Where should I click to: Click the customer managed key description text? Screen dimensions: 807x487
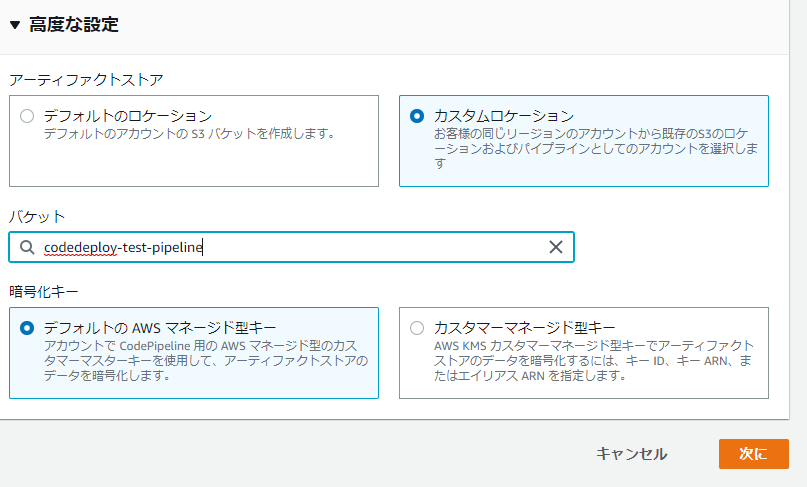[x=593, y=360]
